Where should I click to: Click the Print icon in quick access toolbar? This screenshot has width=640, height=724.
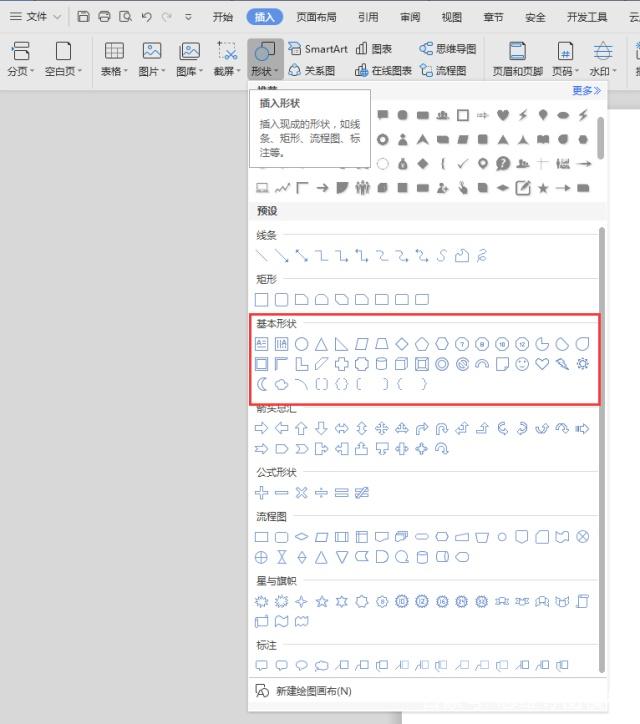coord(104,17)
